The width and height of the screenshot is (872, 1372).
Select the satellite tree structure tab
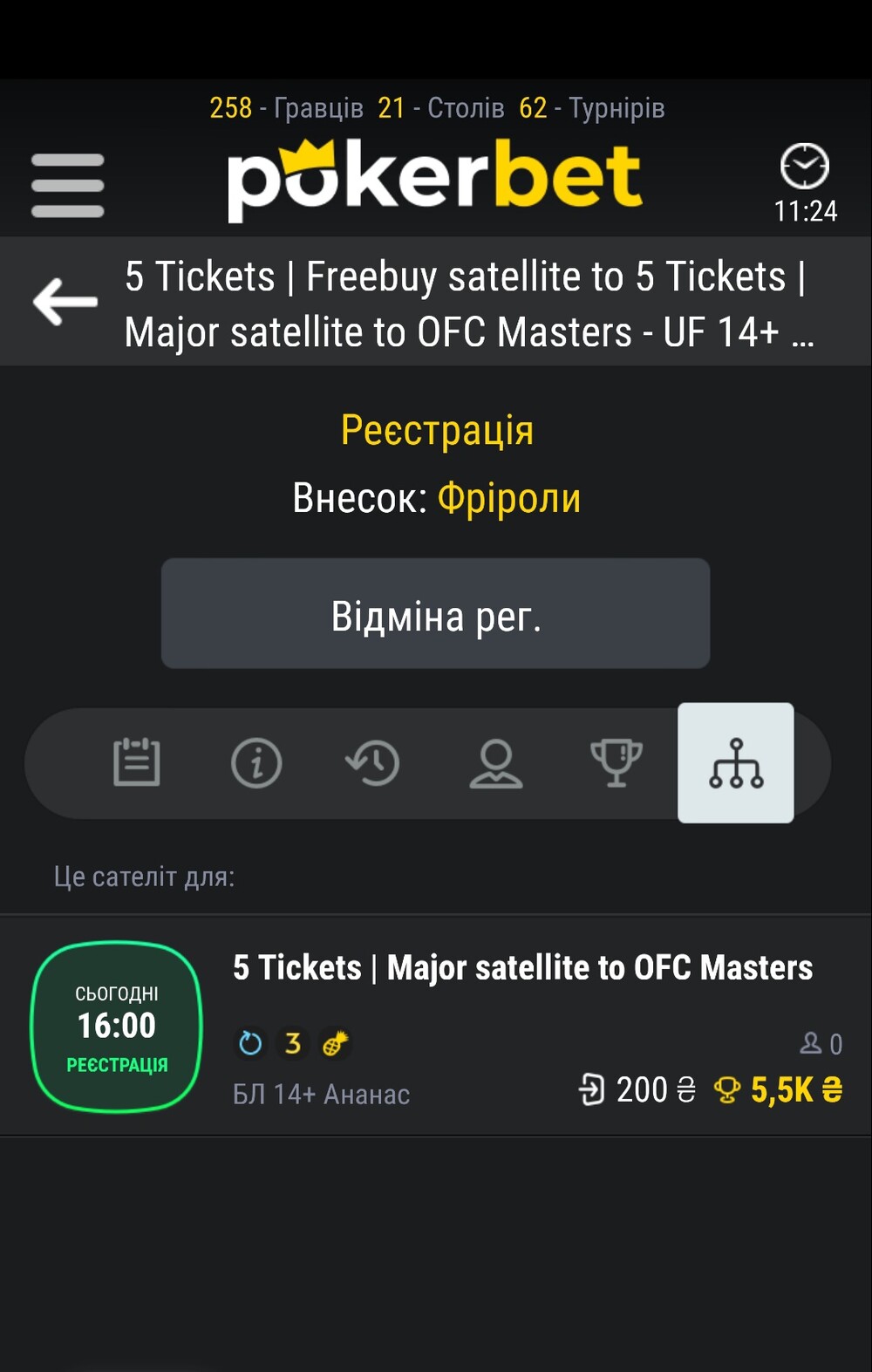click(736, 763)
